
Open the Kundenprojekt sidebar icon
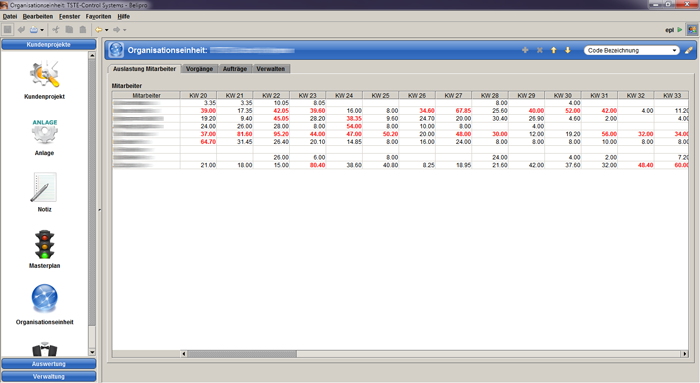tap(44, 75)
